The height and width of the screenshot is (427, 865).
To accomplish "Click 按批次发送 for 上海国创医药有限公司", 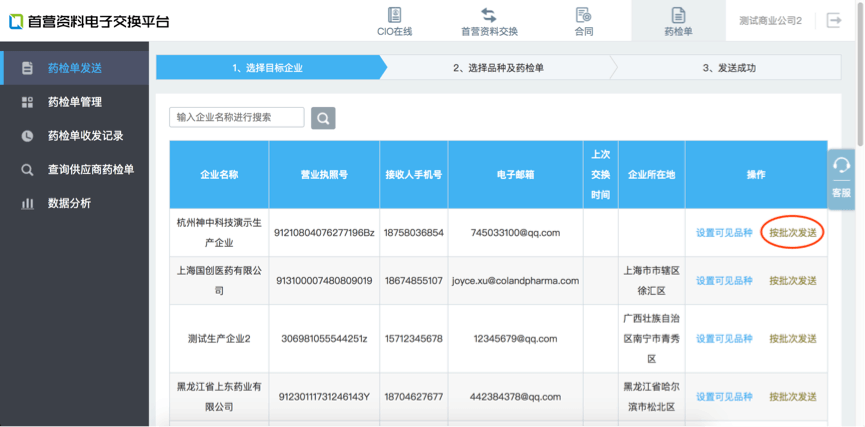I will (x=793, y=281).
